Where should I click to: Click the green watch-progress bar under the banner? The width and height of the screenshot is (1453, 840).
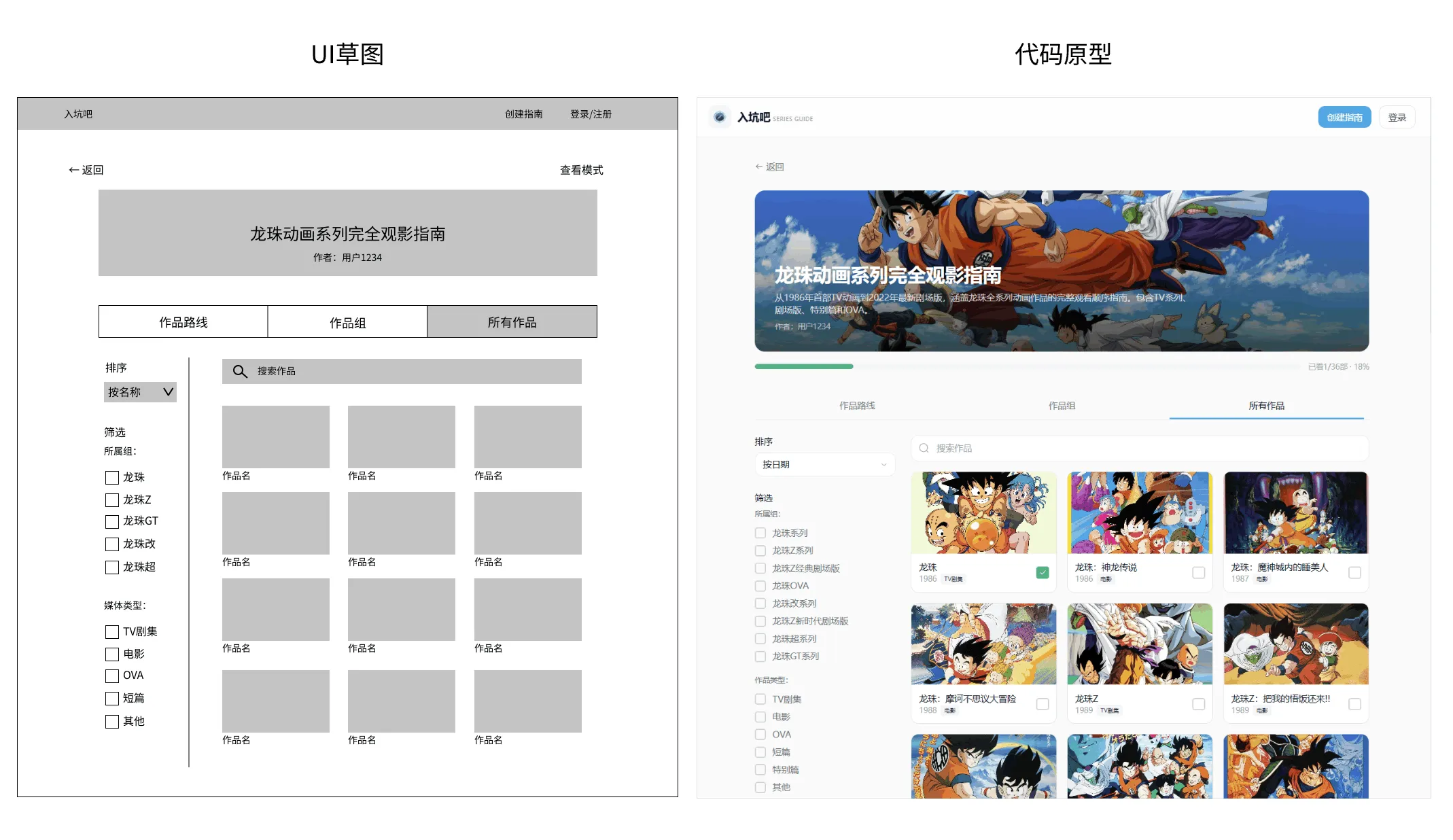pyautogui.click(x=804, y=366)
